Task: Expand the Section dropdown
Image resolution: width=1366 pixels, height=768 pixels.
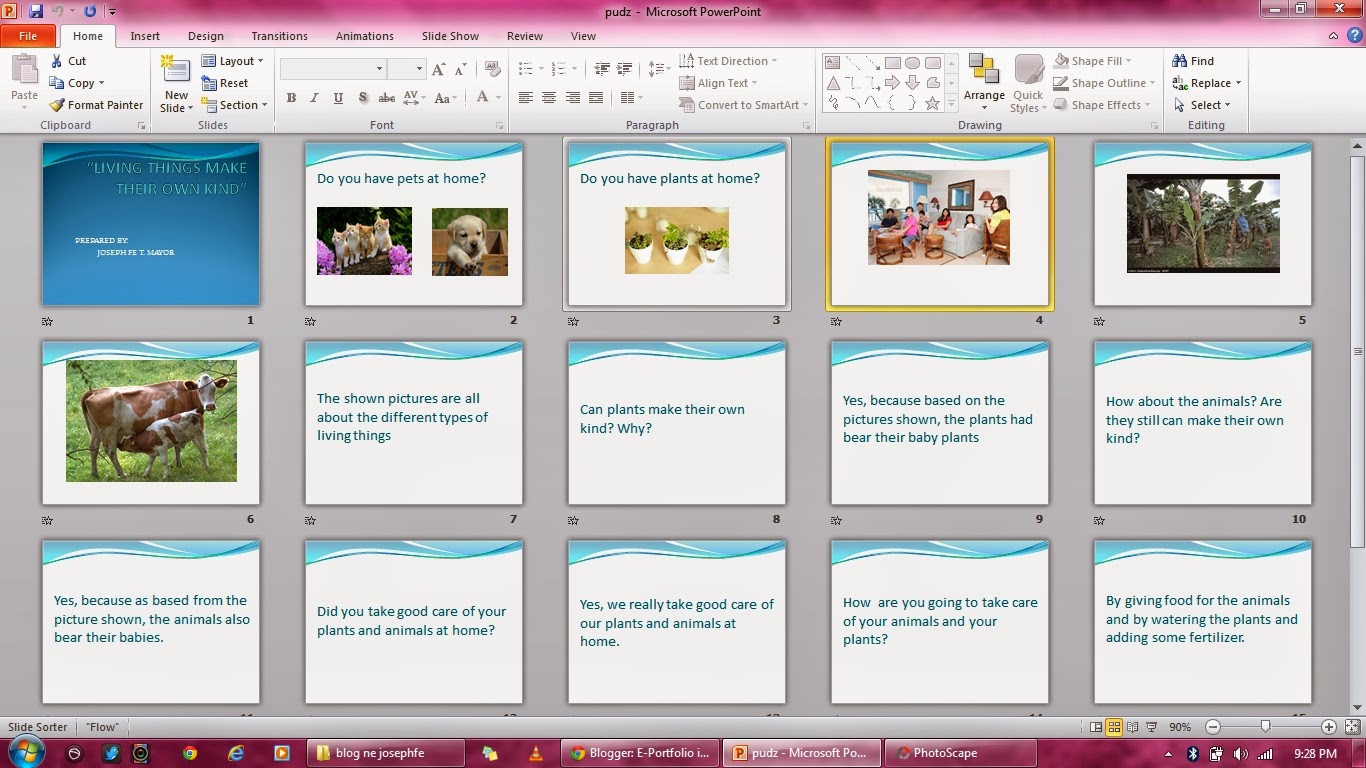Action: coord(236,104)
